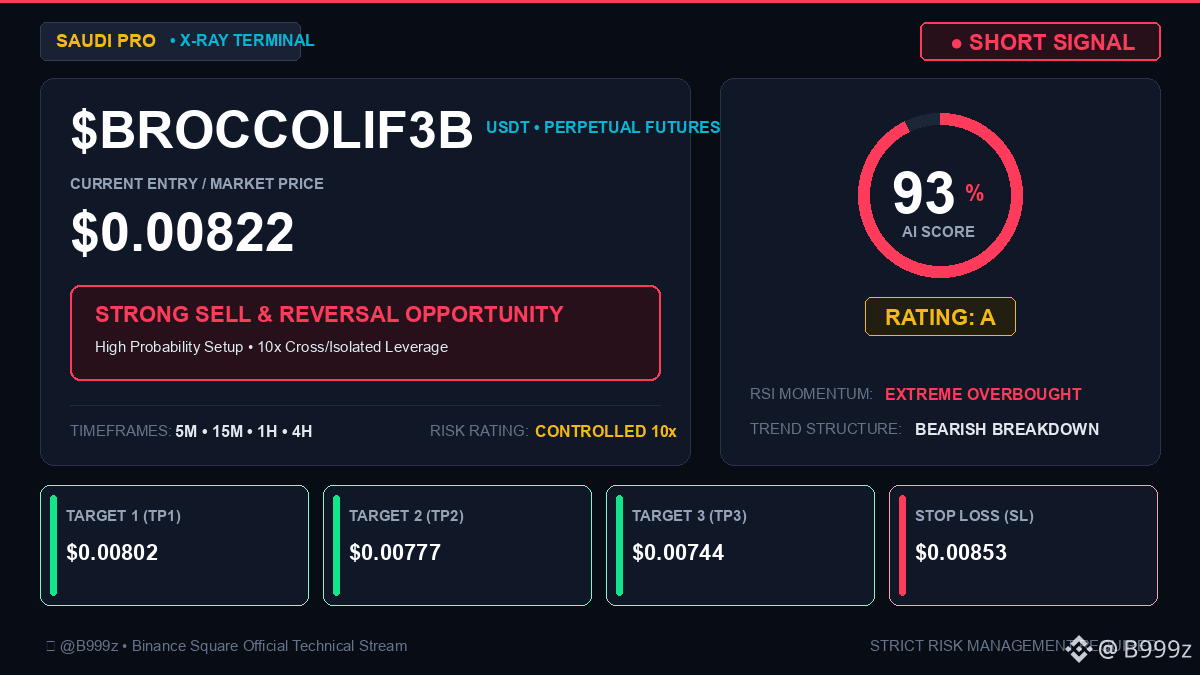
Task: Click the TARGET 2 (TP2) label
Action: coord(406,516)
